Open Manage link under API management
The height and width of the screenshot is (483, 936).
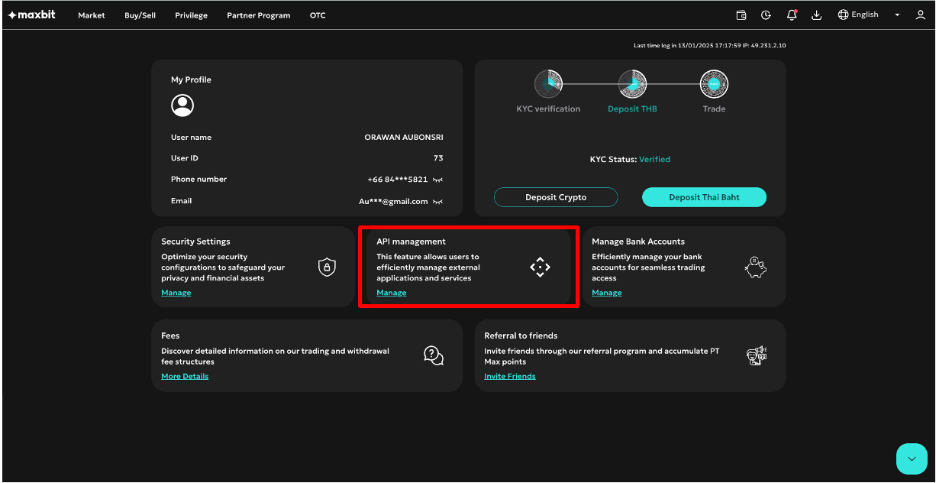tap(391, 293)
